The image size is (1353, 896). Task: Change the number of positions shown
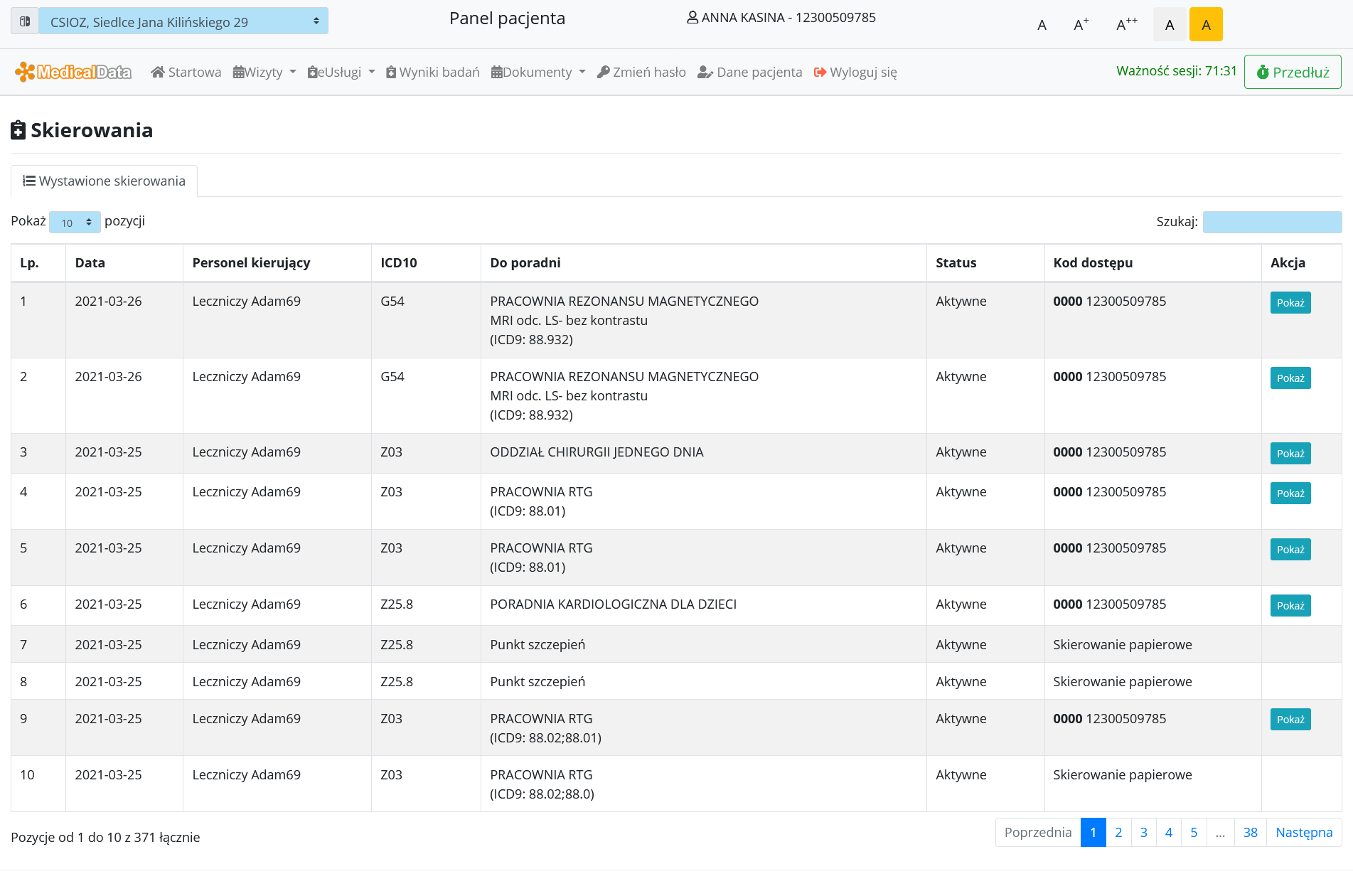[x=75, y=223]
